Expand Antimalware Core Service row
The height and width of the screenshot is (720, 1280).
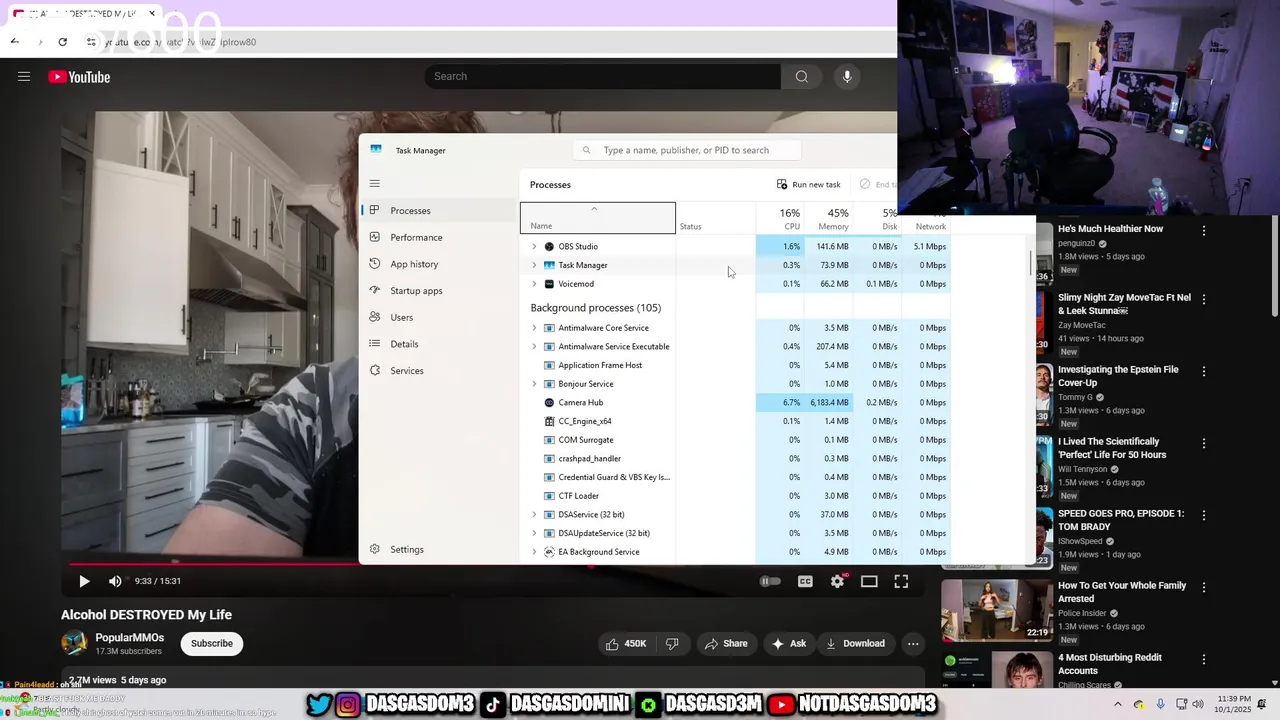pos(534,328)
